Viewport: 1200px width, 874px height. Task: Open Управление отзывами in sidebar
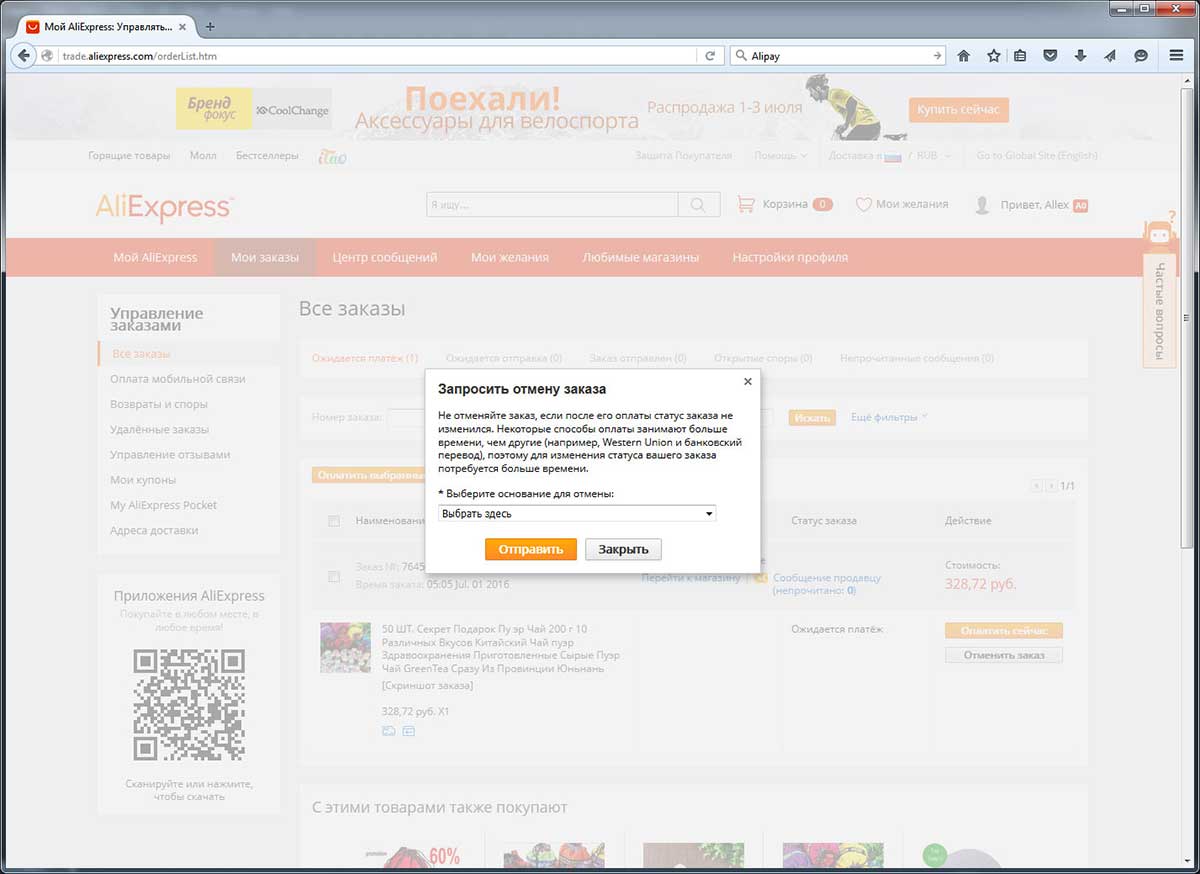coord(170,454)
